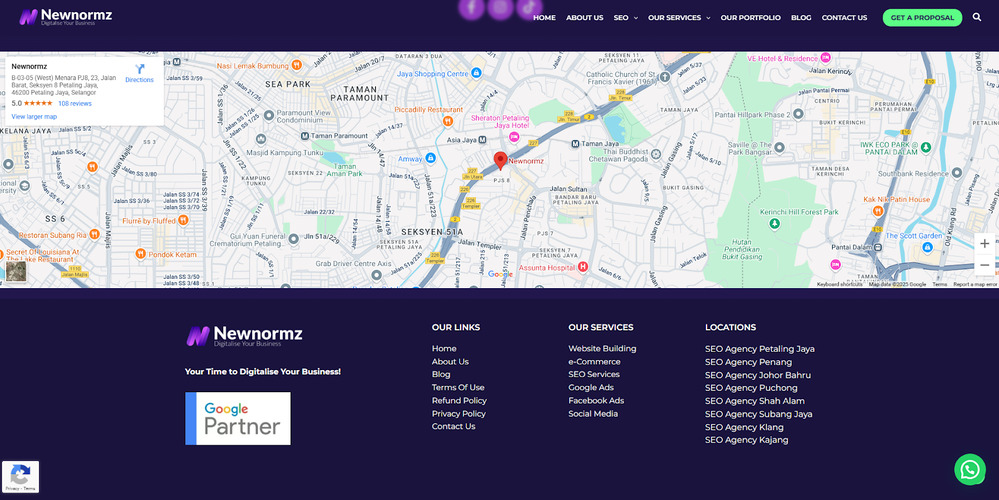Open the search magnifier icon in the header
999x500 pixels.
pyautogui.click(x=977, y=17)
